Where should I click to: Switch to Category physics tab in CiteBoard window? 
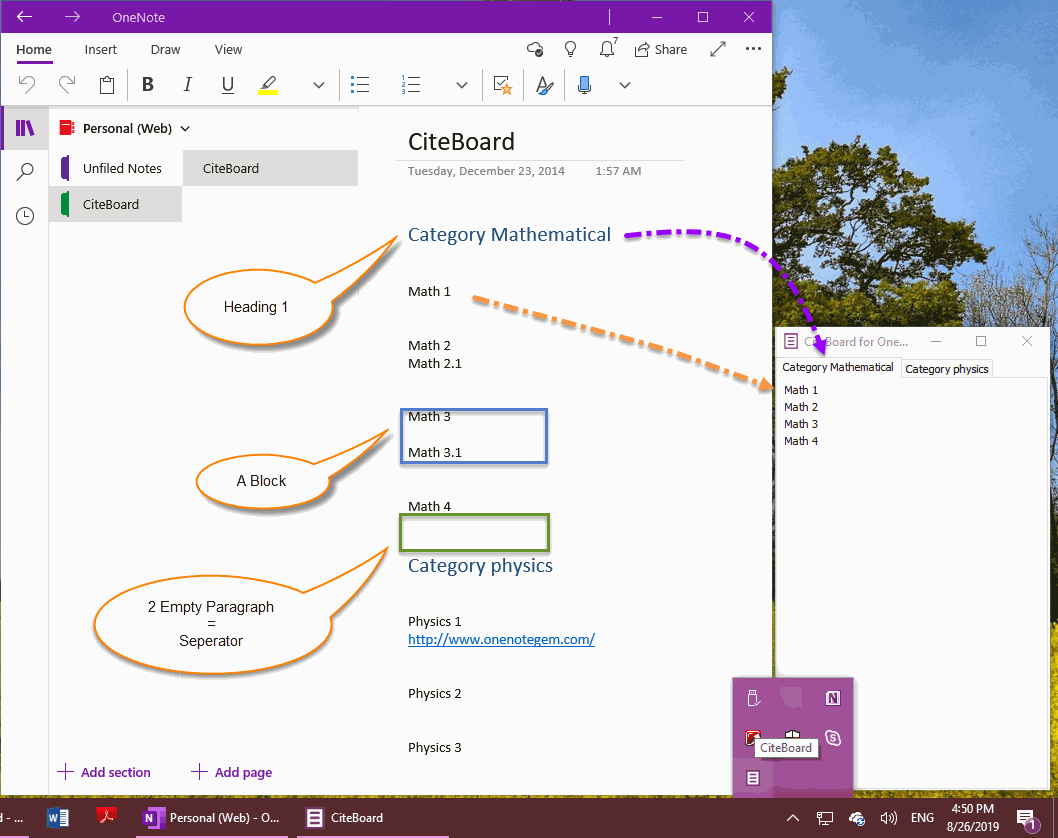[947, 369]
